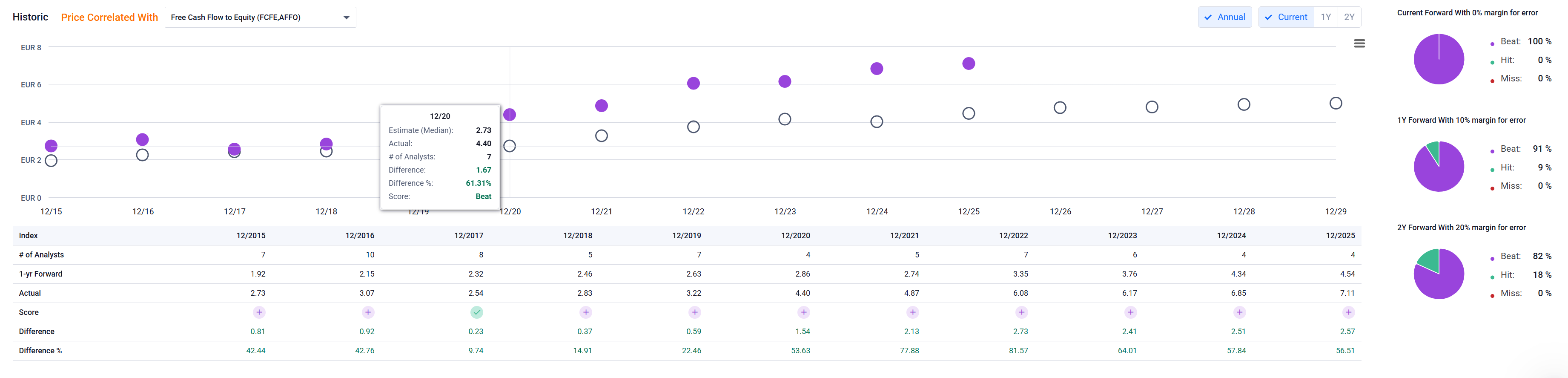
Task: Click the 'Difference %' row label
Action: click(x=40, y=351)
